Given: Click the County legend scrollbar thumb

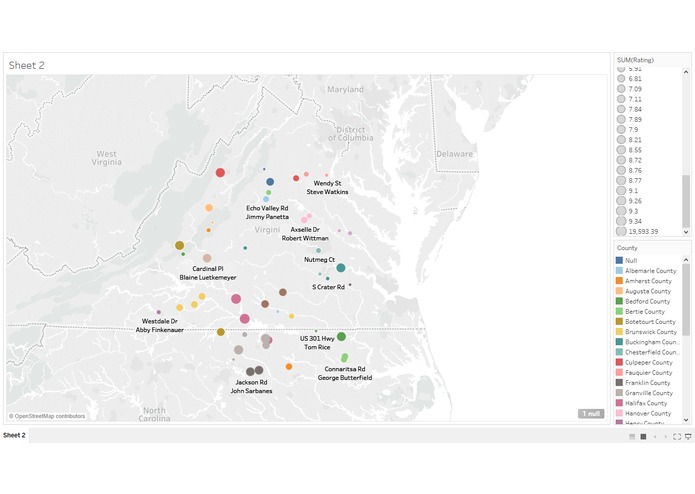Looking at the screenshot, I should click(x=686, y=300).
